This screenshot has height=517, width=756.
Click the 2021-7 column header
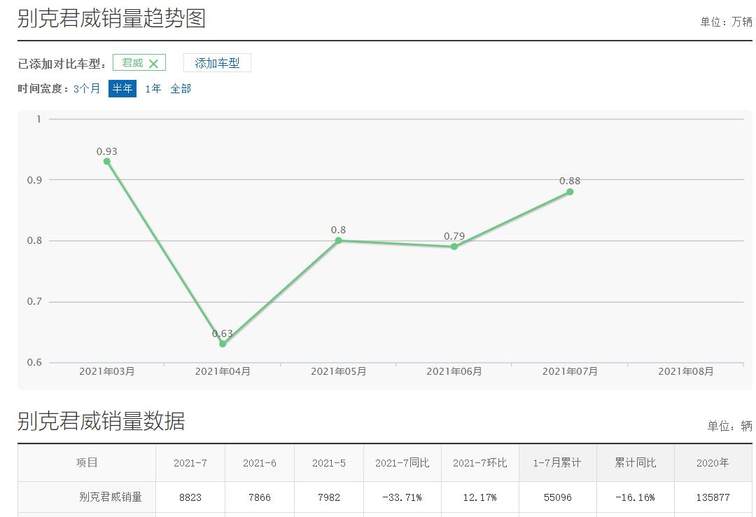[190, 463]
